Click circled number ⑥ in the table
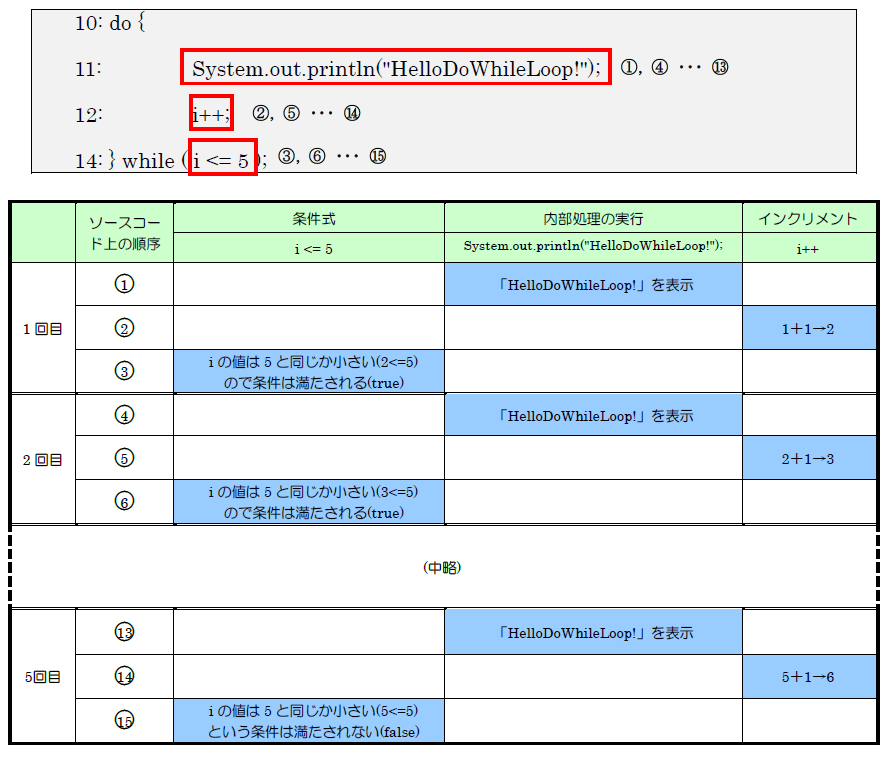 [124, 502]
